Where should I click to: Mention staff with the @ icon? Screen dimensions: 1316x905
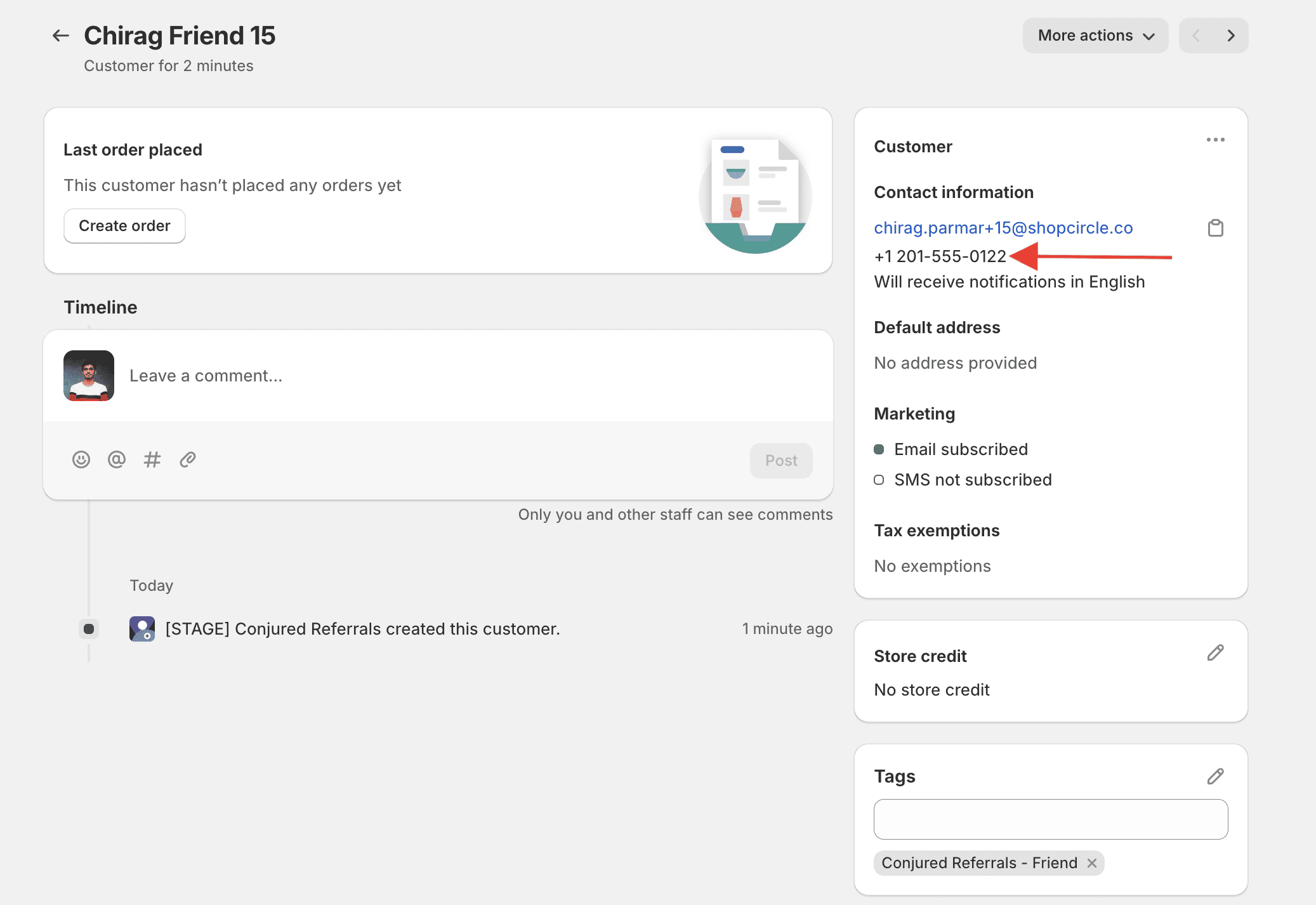(117, 459)
